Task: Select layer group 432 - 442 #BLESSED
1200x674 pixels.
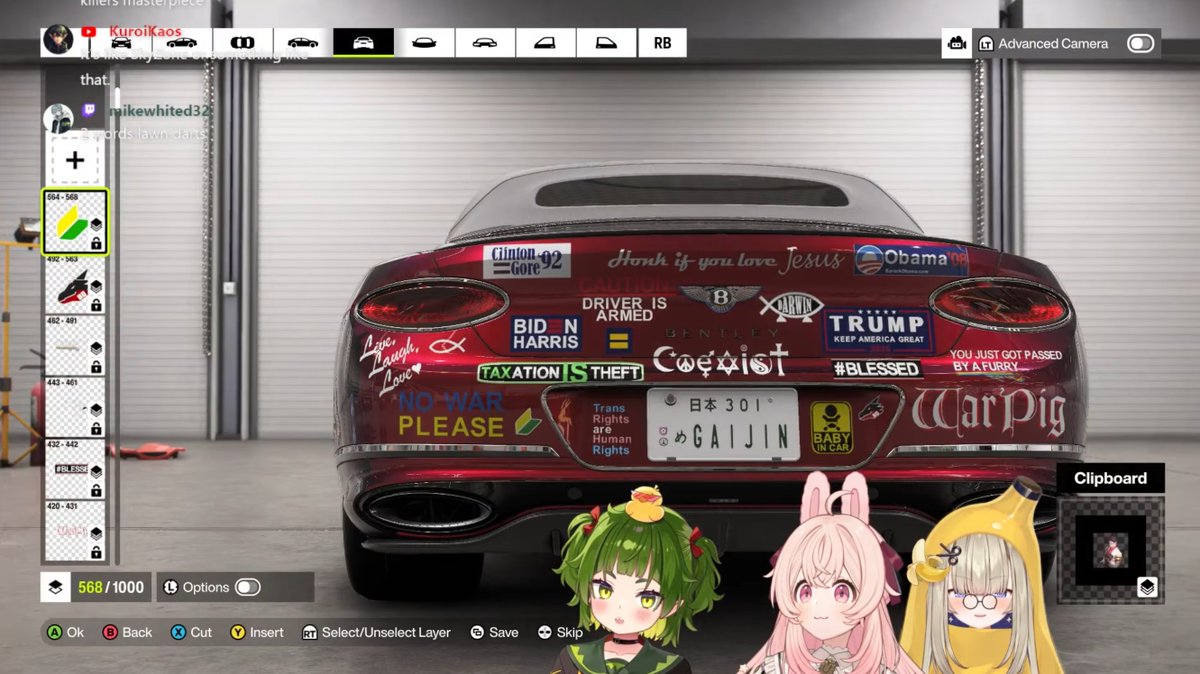Action: click(x=75, y=469)
